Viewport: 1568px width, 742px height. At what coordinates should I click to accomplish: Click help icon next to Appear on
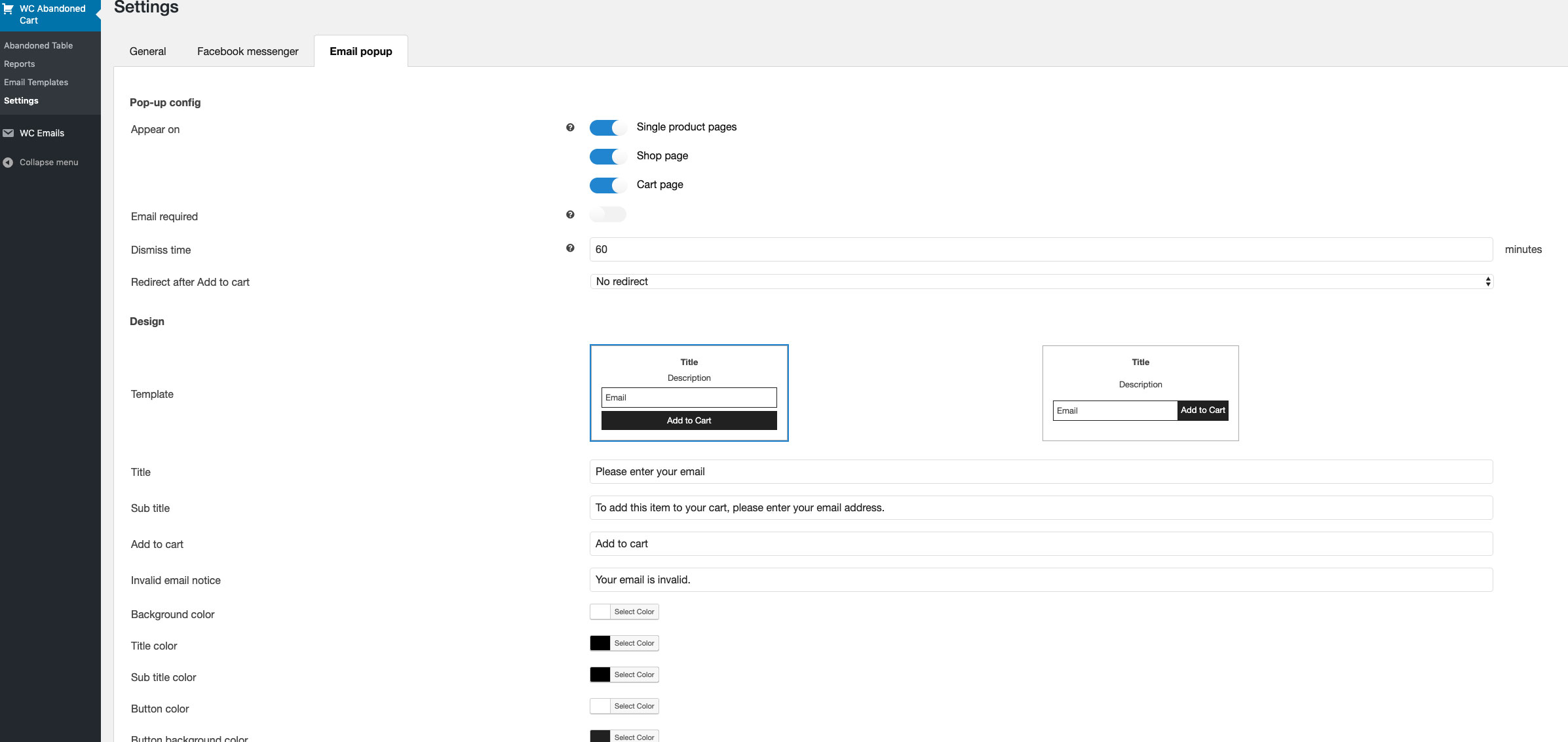pyautogui.click(x=570, y=127)
